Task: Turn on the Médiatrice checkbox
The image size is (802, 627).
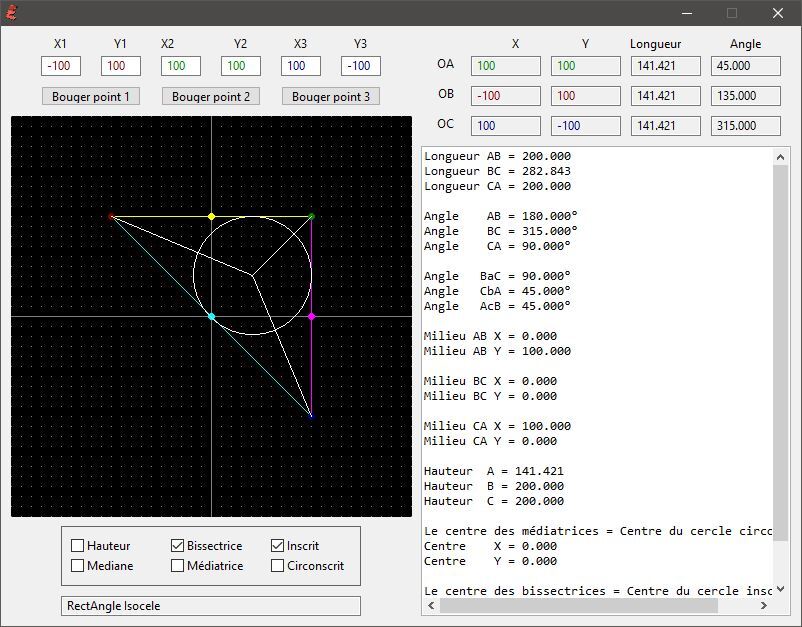Action: tap(178, 566)
